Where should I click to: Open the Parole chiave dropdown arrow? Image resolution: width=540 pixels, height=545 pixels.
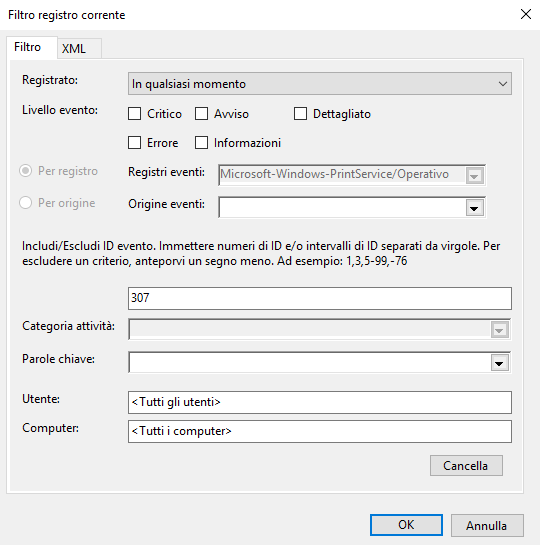tap(500, 363)
